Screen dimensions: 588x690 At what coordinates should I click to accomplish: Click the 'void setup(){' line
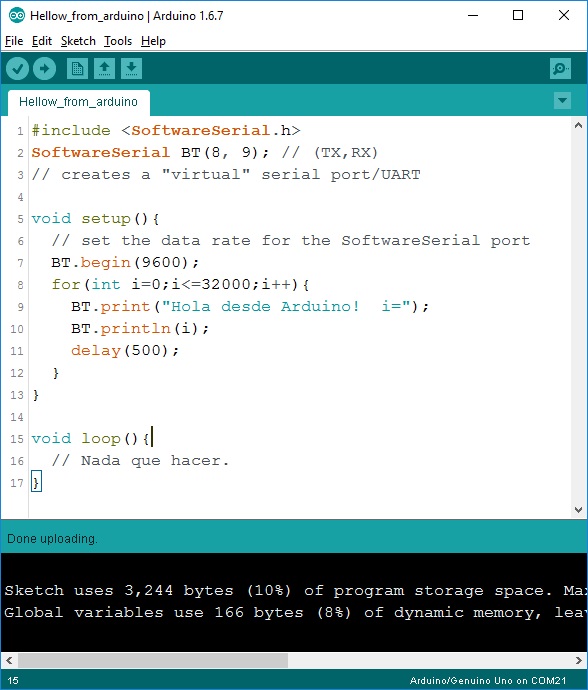(x=95, y=219)
